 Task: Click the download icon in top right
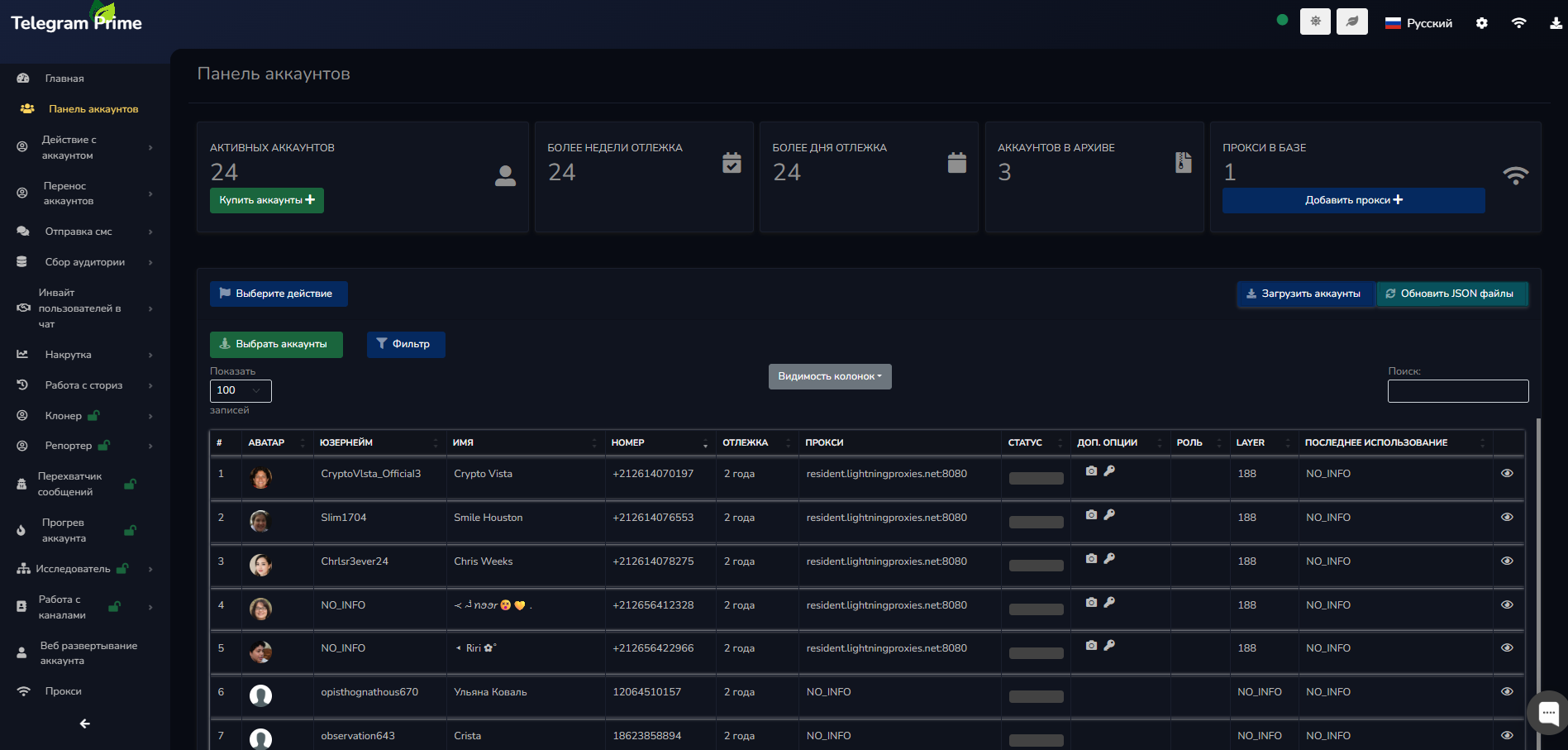click(x=1555, y=23)
